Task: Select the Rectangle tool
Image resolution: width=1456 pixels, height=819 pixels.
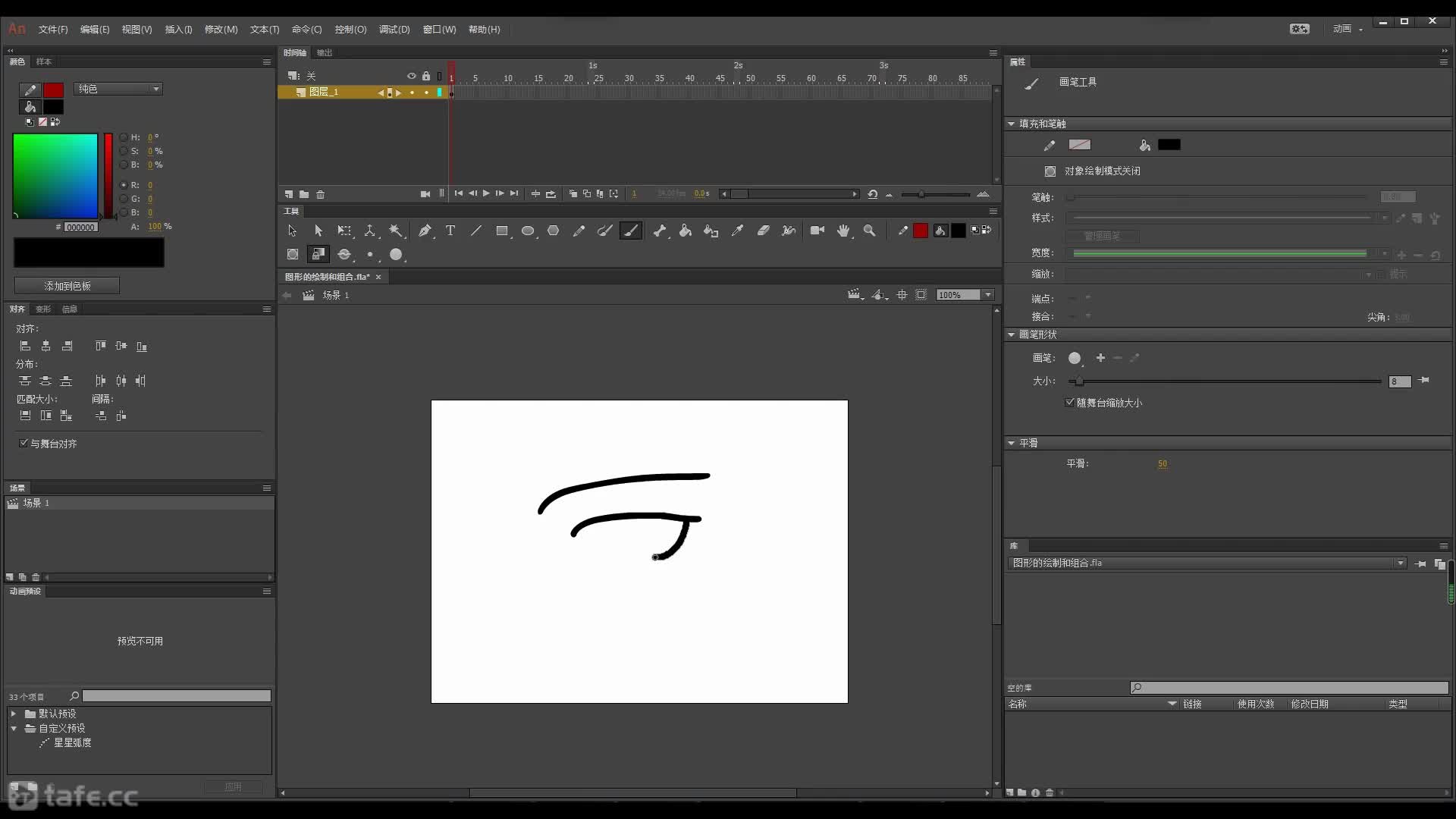Action: (x=502, y=231)
